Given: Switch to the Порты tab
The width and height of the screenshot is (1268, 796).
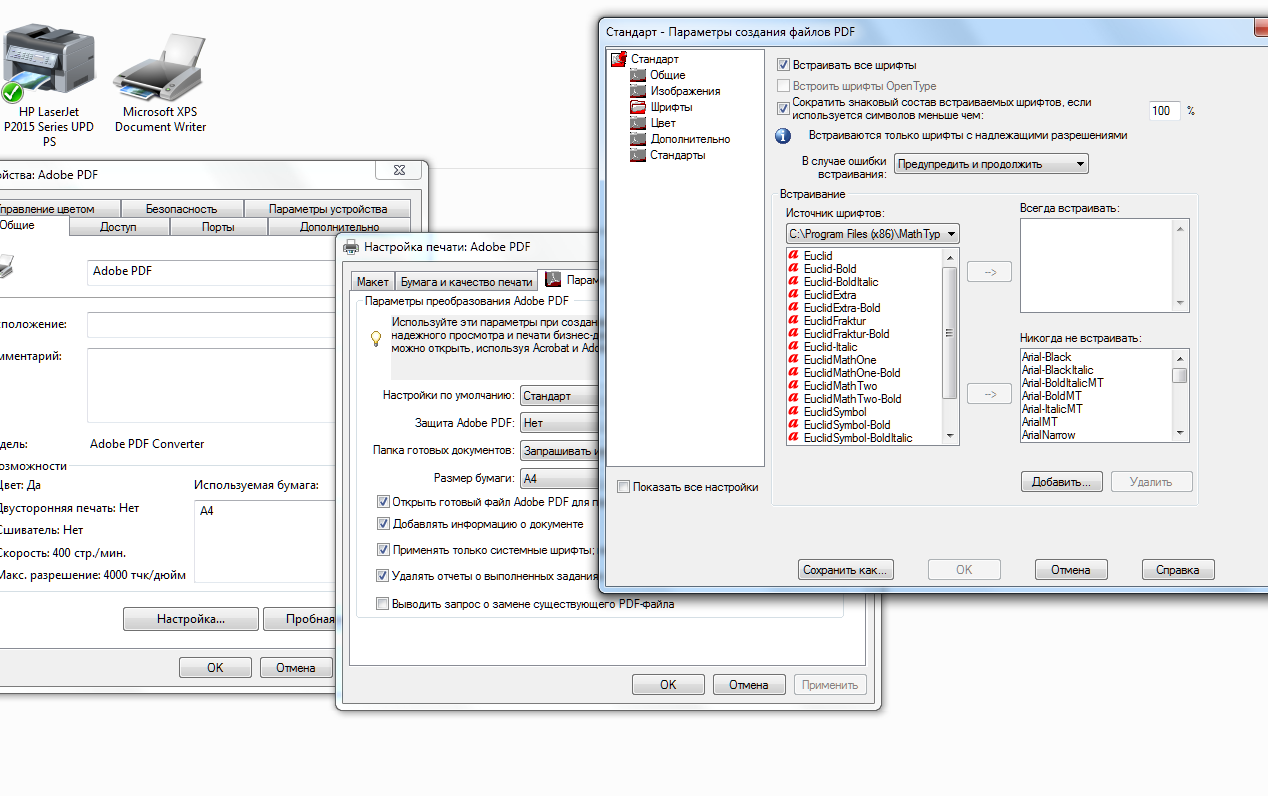Looking at the screenshot, I should (218, 227).
